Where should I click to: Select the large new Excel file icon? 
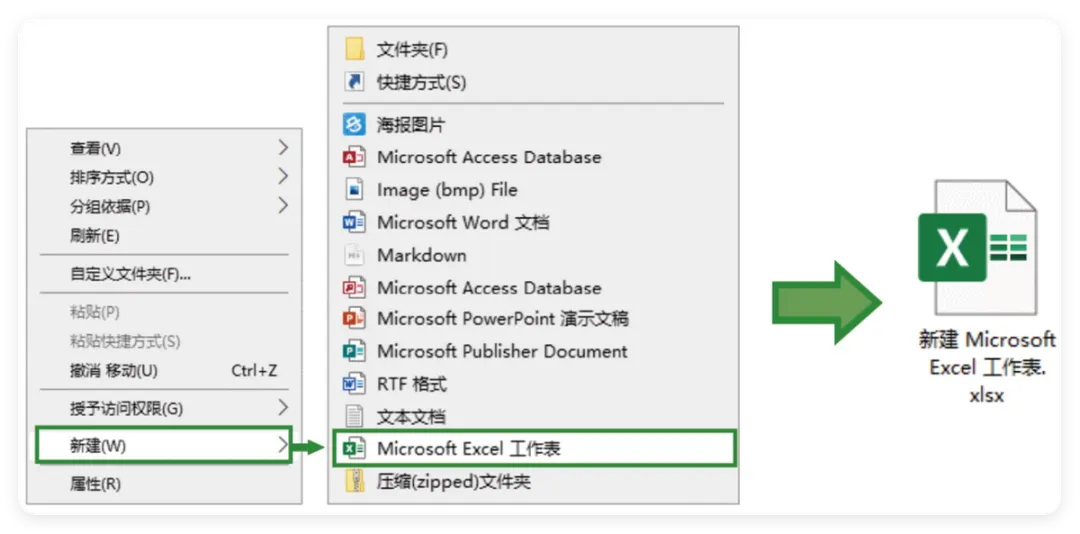pos(978,247)
